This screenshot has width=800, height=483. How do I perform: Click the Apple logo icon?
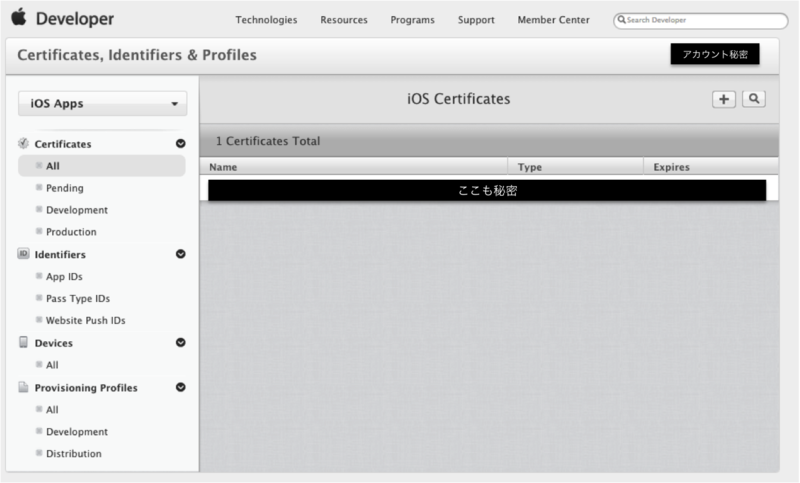19,17
